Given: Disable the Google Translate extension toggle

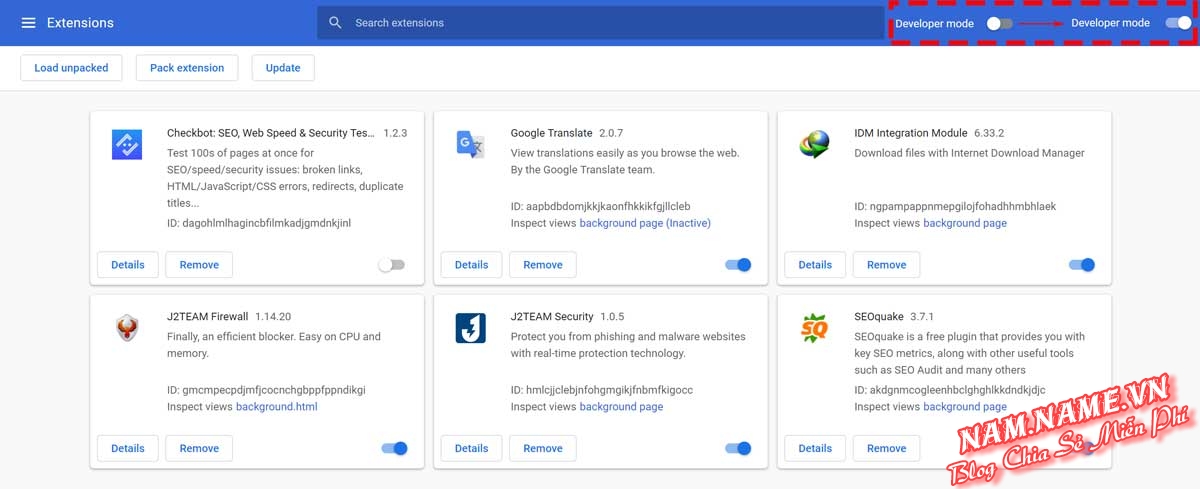Looking at the screenshot, I should (738, 265).
